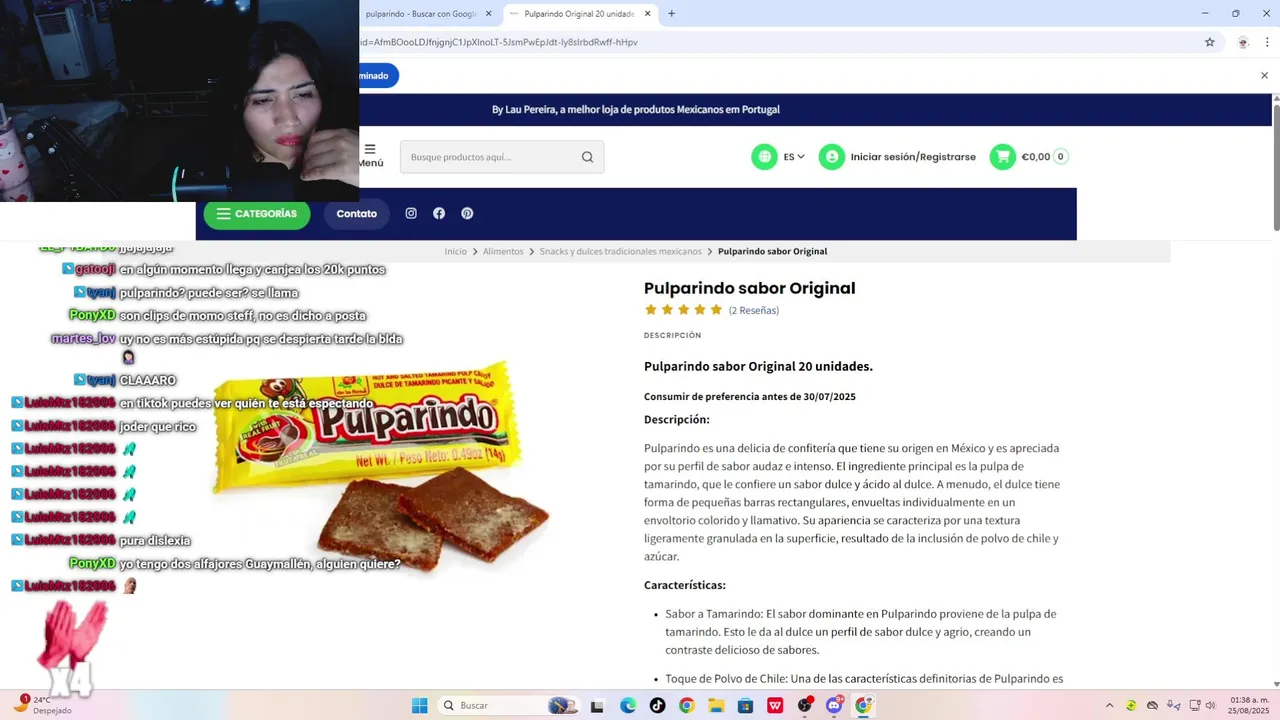Click Iniciar sesión/Registrarse
The height and width of the screenshot is (720, 1280).
tap(913, 157)
